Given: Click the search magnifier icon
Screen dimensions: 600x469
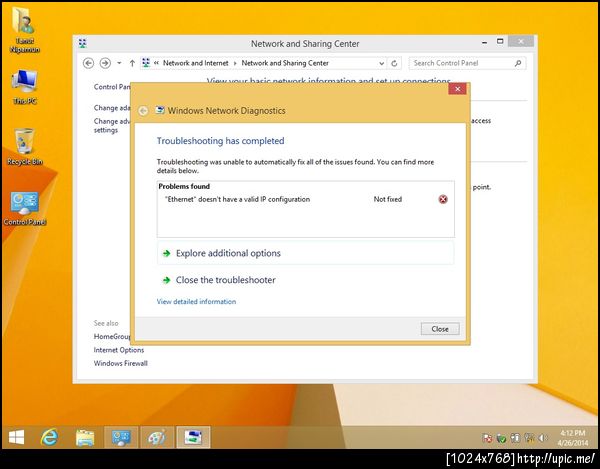Looking at the screenshot, I should pos(518,63).
